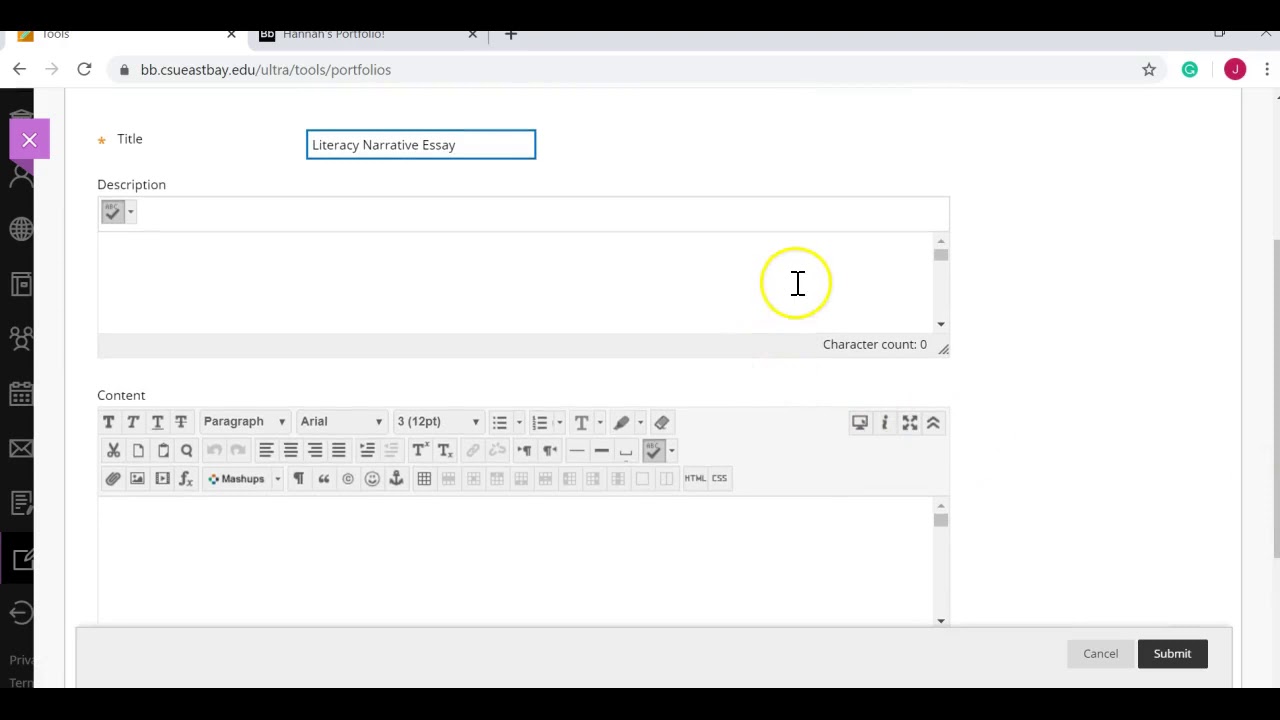Open the Paragraph format dropdown
This screenshot has width=1280, height=720.
pos(244,422)
